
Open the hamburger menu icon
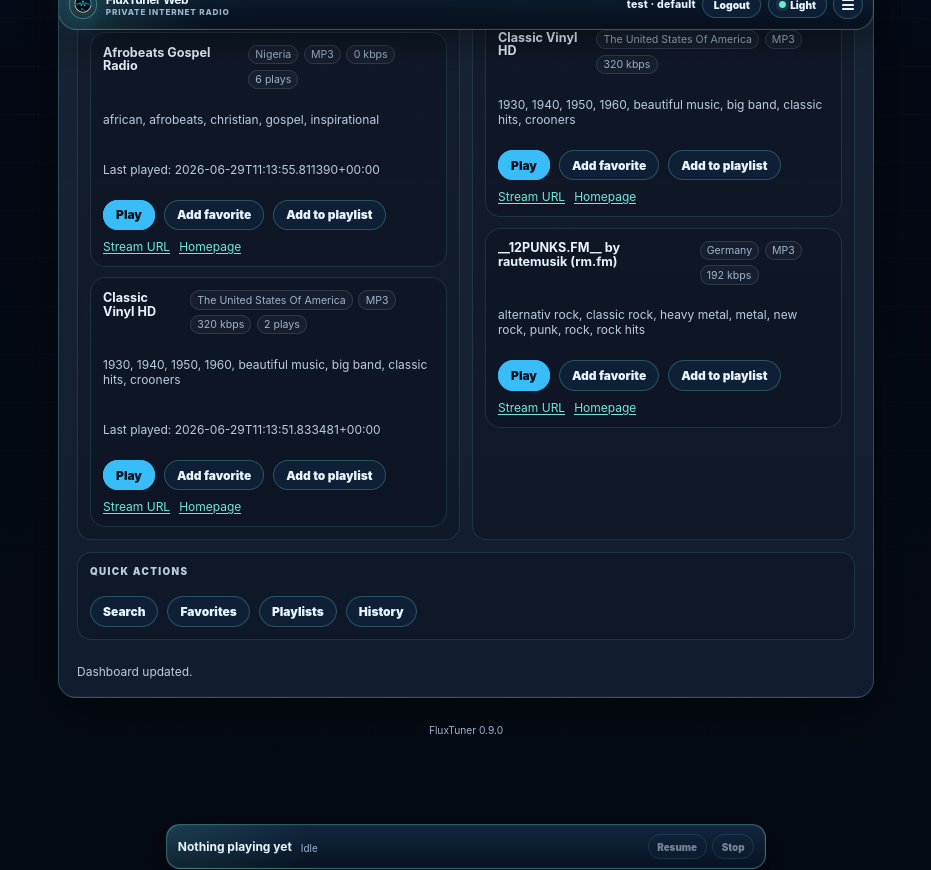847,6
